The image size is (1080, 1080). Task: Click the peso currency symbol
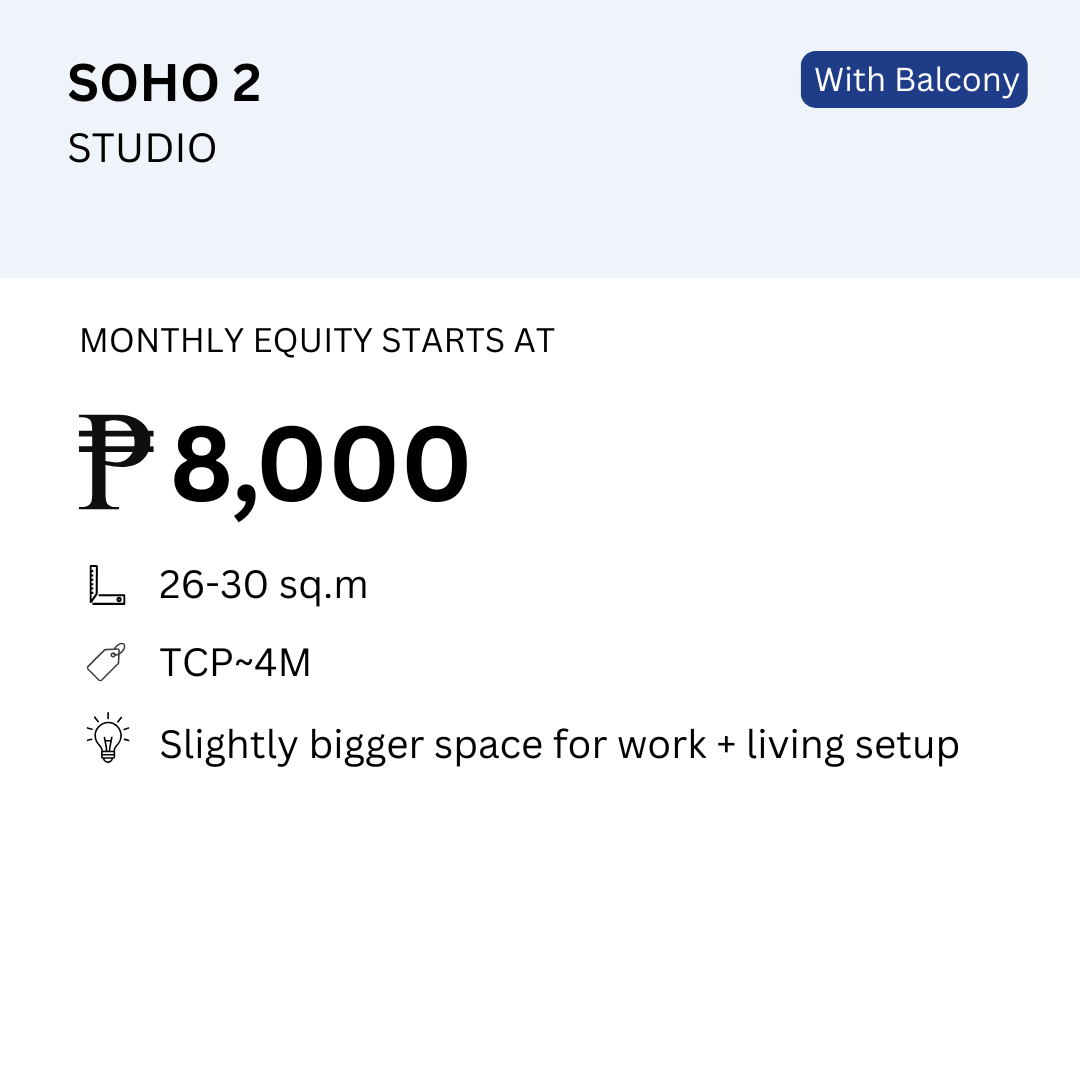pyautogui.click(x=116, y=461)
